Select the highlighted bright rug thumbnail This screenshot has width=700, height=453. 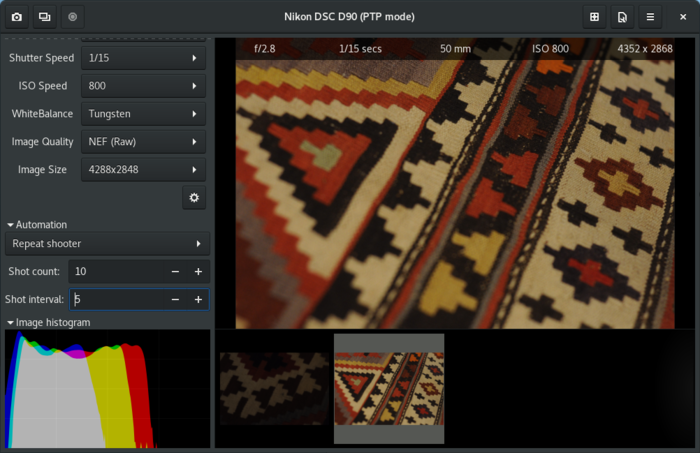click(x=389, y=389)
